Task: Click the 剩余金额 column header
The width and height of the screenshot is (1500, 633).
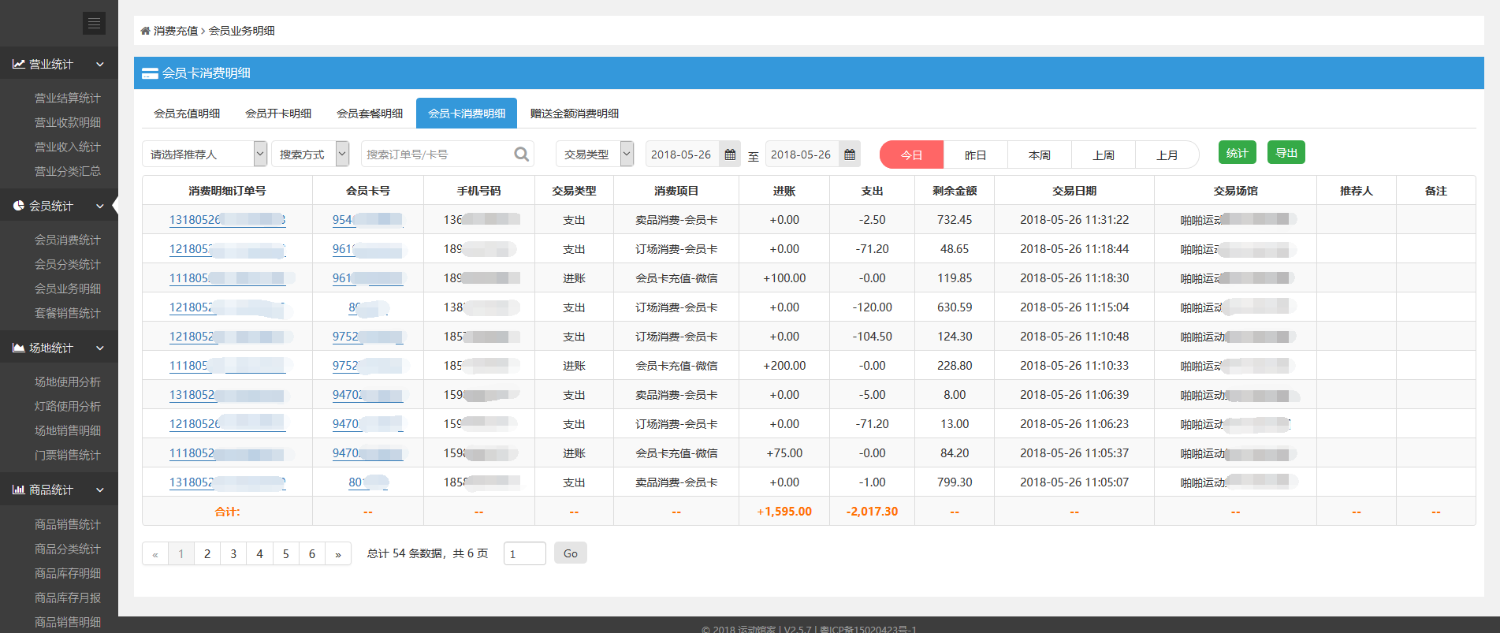Action: coord(954,190)
